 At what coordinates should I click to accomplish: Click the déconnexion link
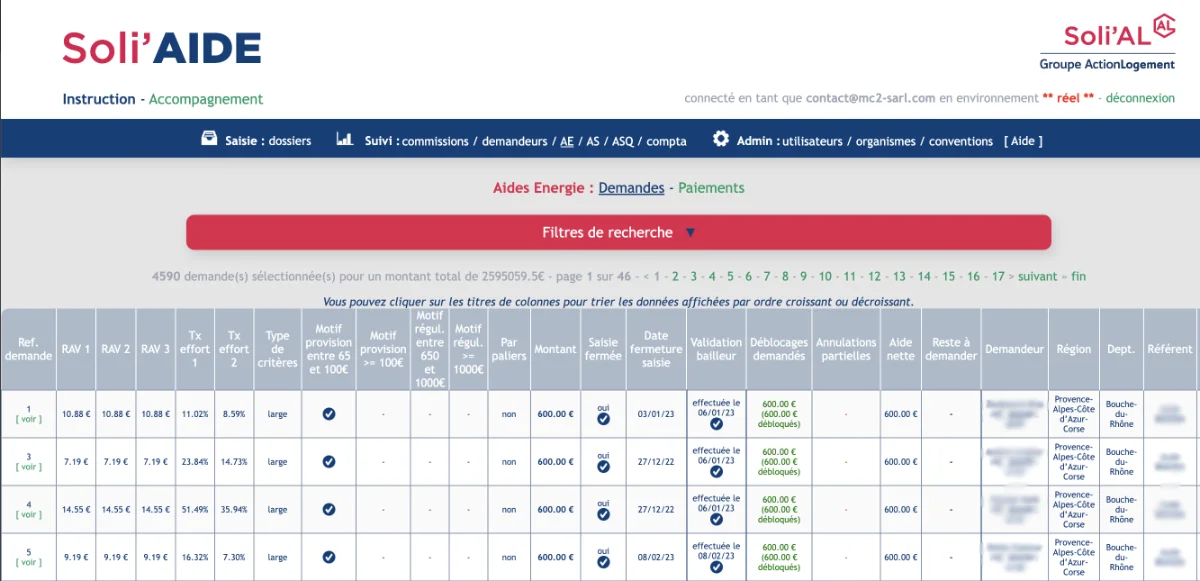pyautogui.click(x=1139, y=99)
